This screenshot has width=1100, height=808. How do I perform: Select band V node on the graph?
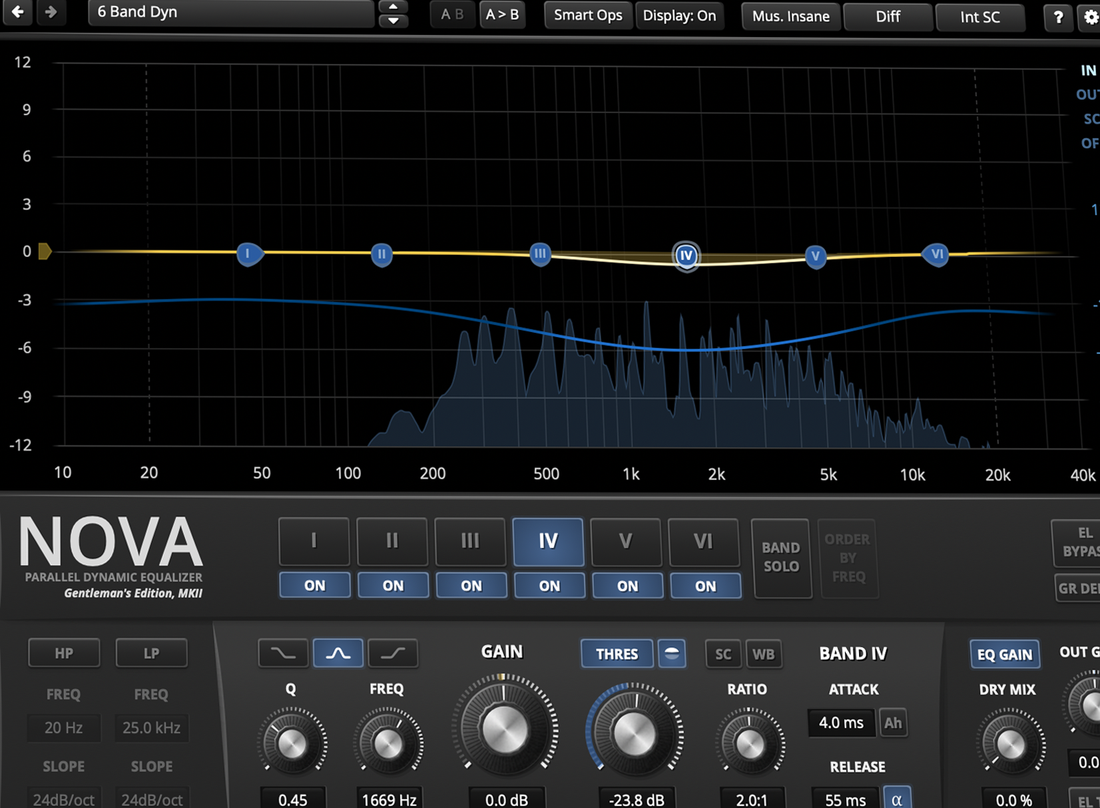click(815, 257)
